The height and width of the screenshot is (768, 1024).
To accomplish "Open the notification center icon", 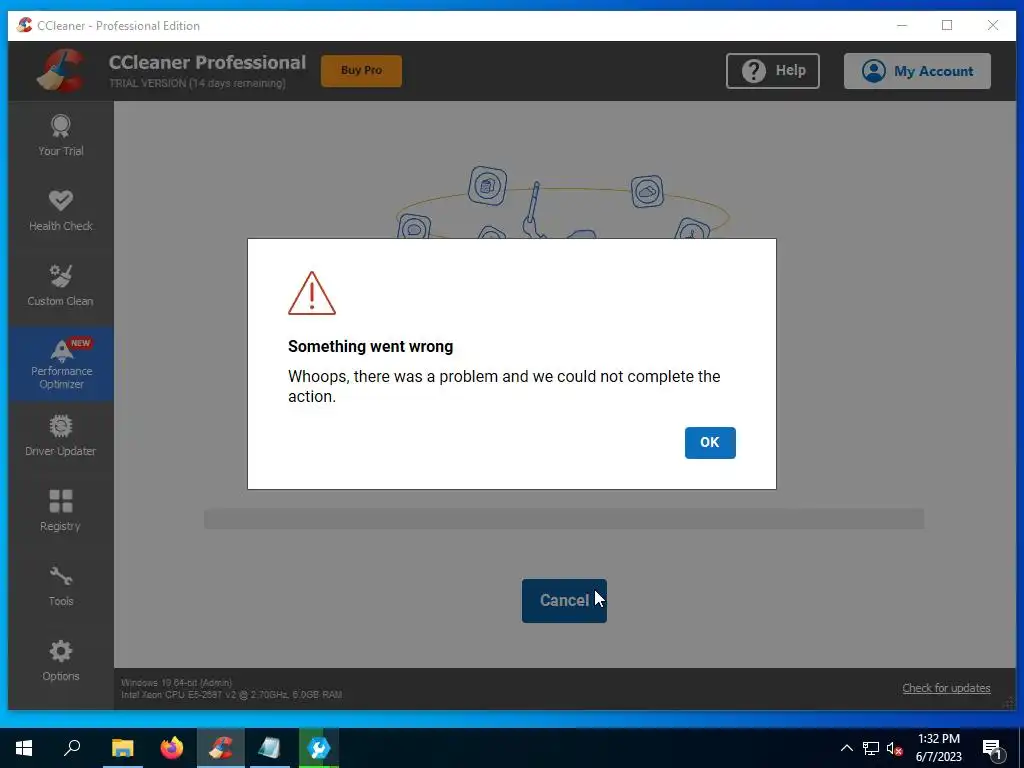I will pyautogui.click(x=992, y=749).
